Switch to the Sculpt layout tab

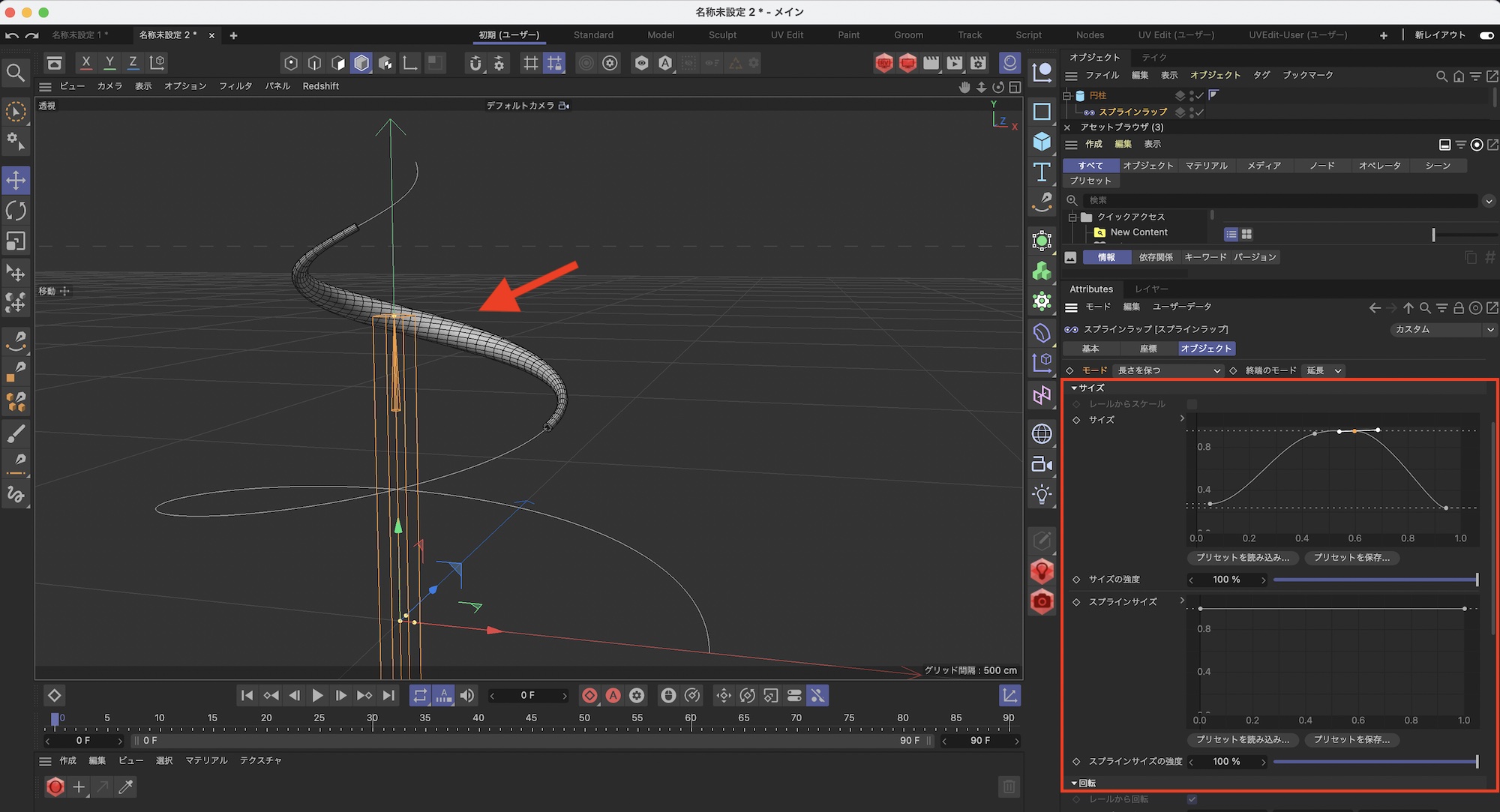722,35
